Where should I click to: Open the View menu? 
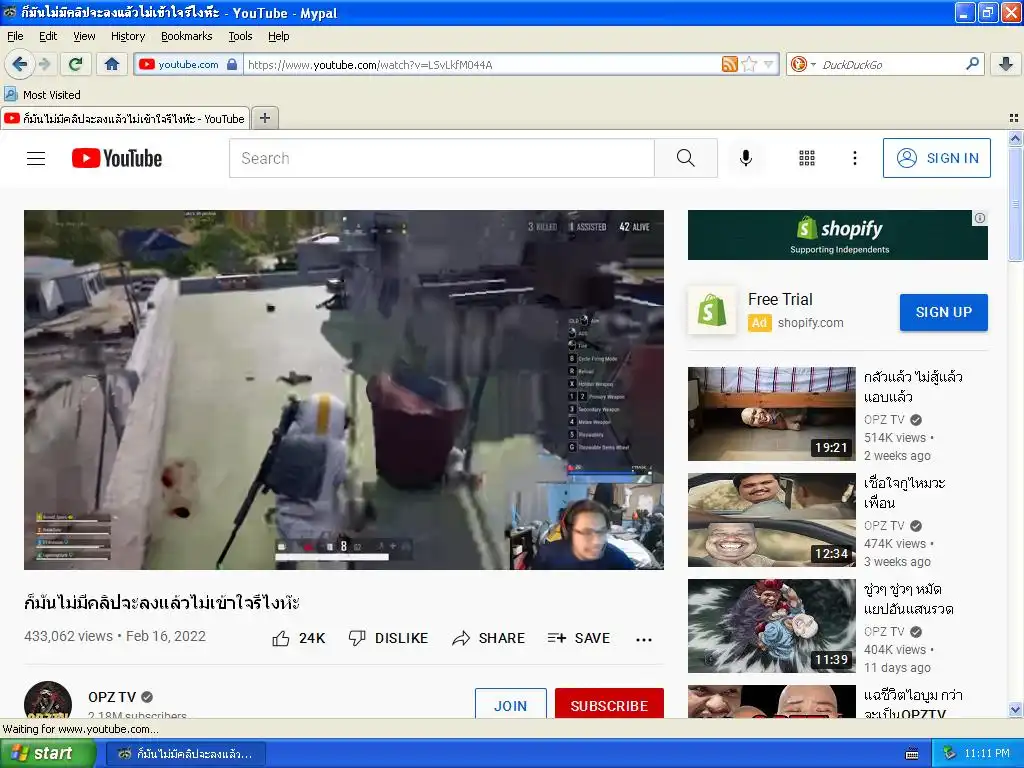pyautogui.click(x=84, y=36)
